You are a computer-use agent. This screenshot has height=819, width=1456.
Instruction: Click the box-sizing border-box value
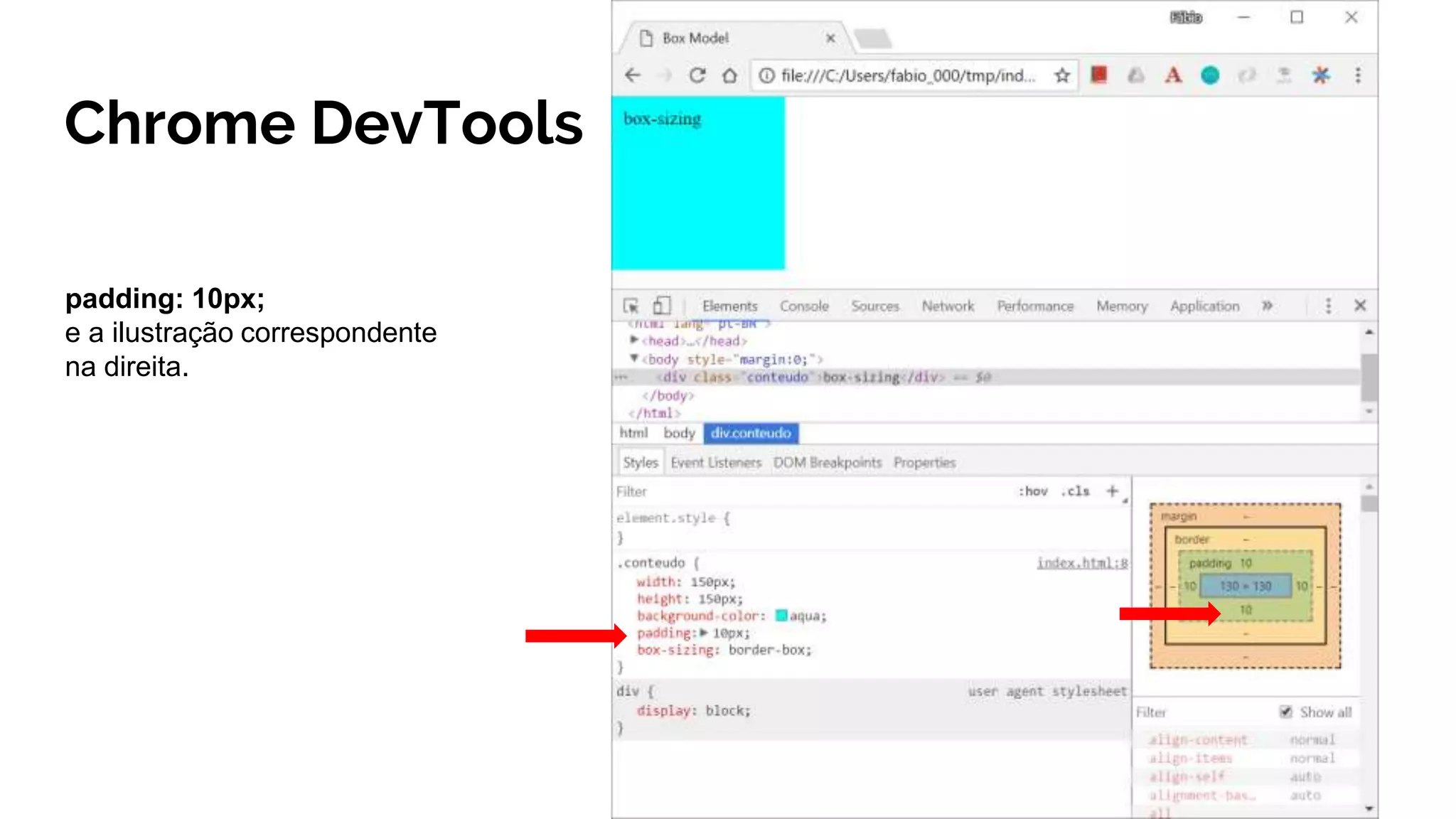coord(769,650)
